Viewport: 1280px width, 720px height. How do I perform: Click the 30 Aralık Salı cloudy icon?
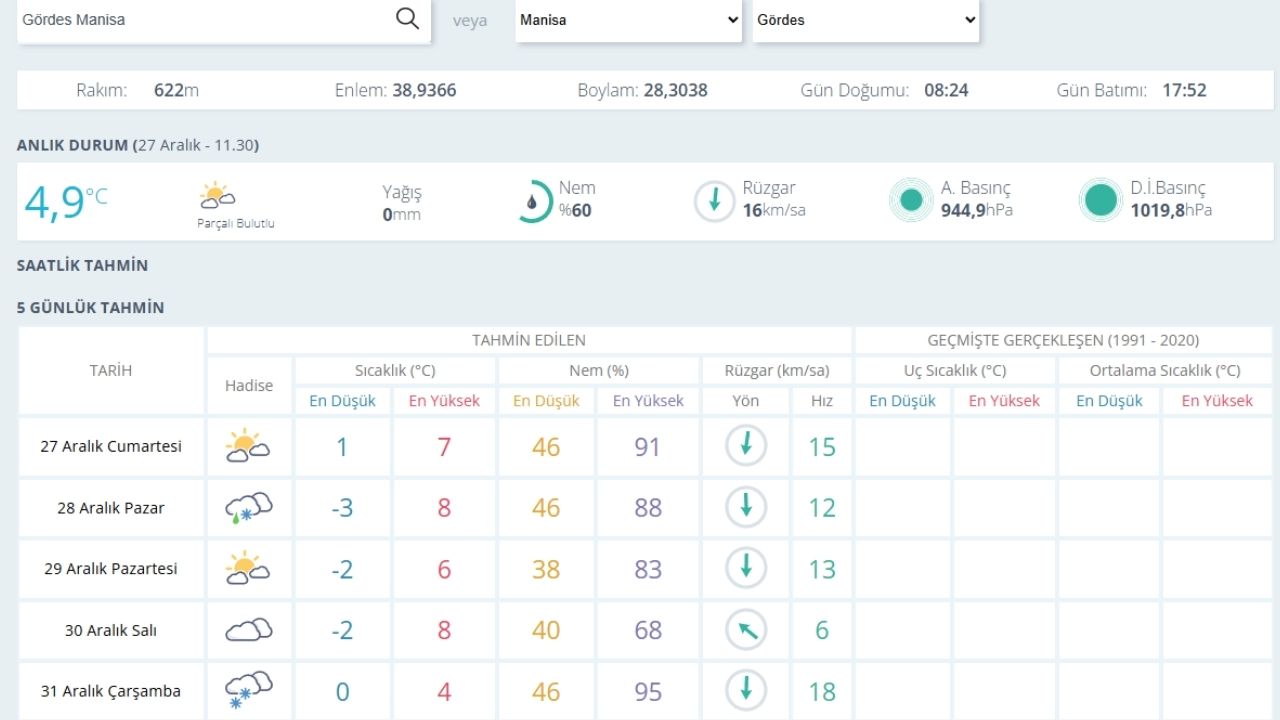tap(248, 630)
